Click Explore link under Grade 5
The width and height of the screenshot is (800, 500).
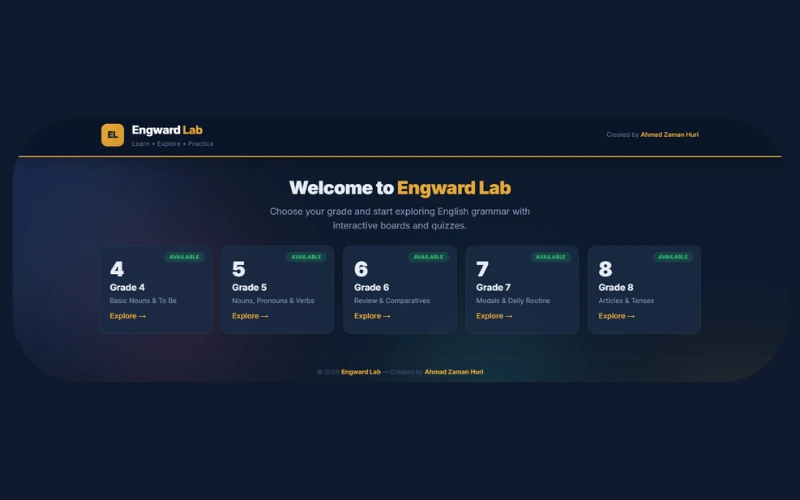point(250,316)
